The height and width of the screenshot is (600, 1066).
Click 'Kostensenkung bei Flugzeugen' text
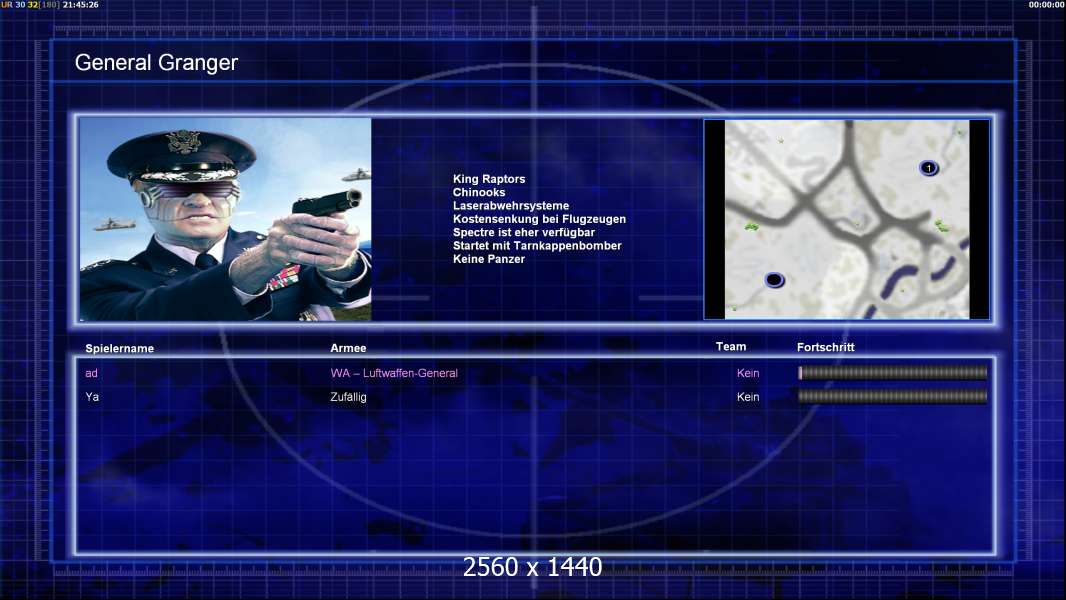point(539,219)
